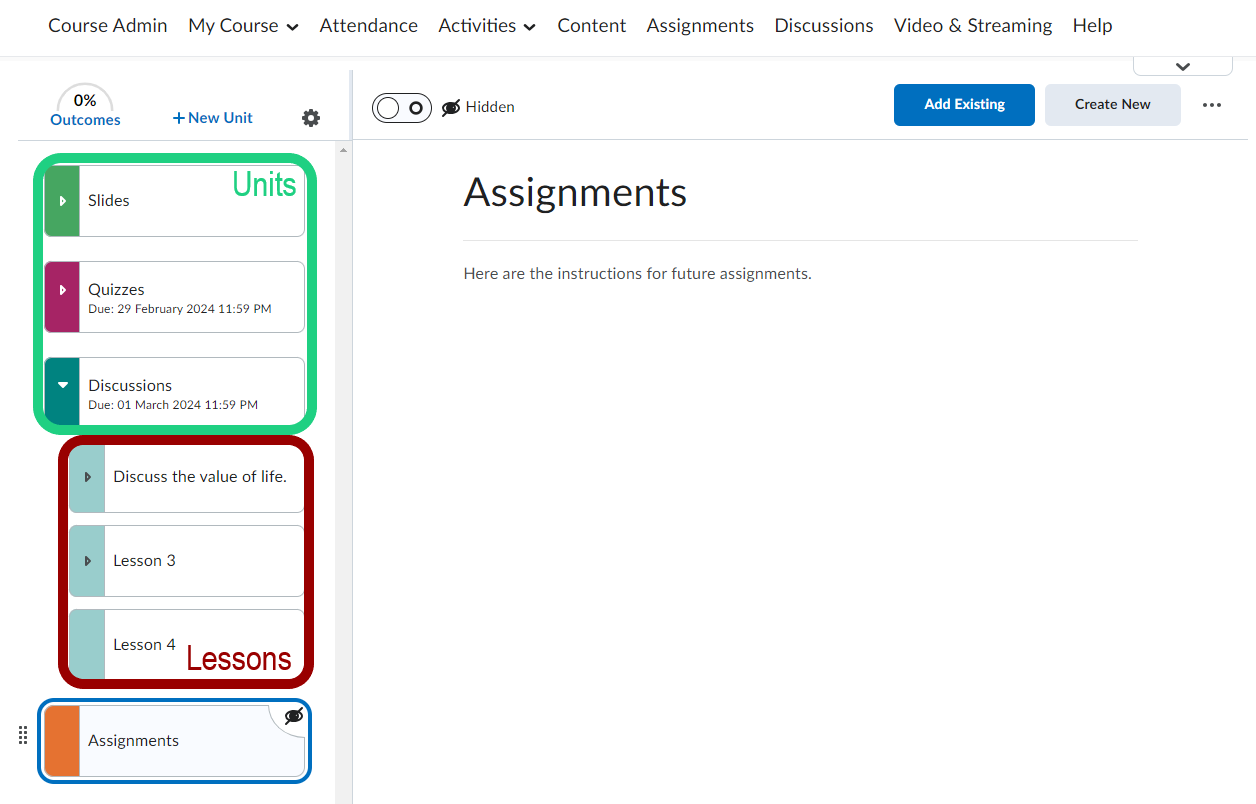Collapse the Discussions unit
The image size is (1256, 804).
[62, 385]
